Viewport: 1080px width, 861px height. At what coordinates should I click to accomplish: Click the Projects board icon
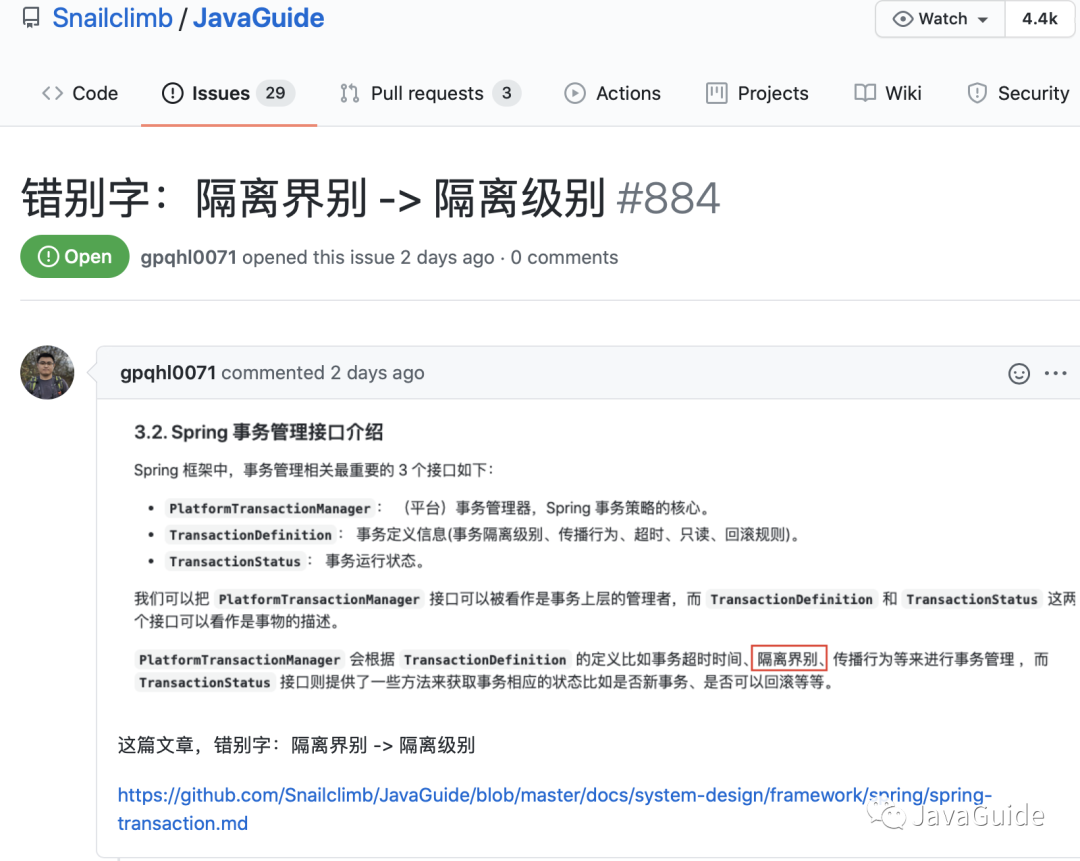(x=716, y=93)
